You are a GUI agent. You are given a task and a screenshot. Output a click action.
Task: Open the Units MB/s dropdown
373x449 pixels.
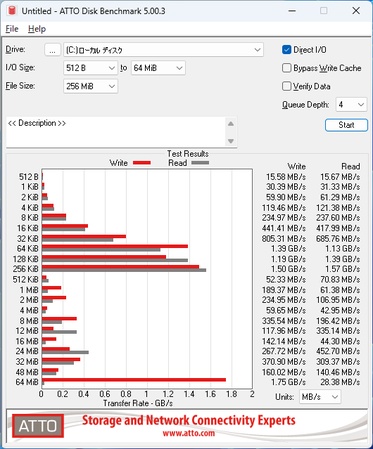point(319,397)
